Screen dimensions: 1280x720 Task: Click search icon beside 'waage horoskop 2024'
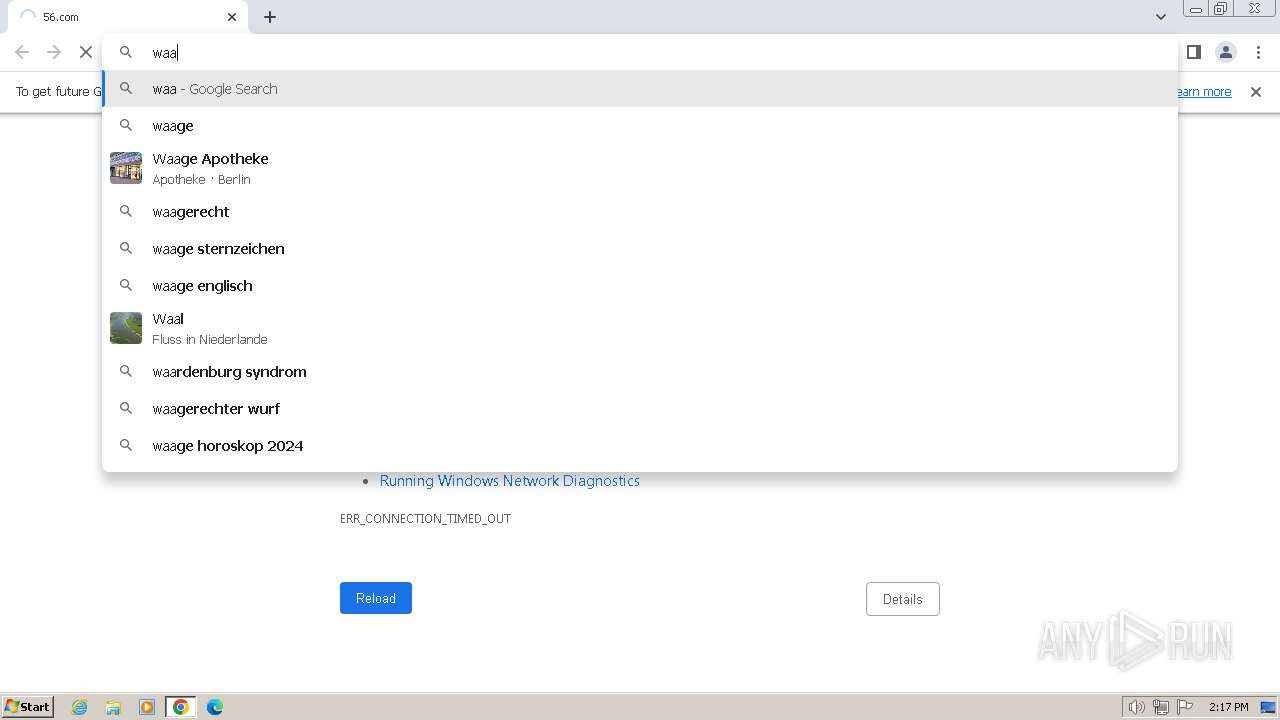coord(126,446)
